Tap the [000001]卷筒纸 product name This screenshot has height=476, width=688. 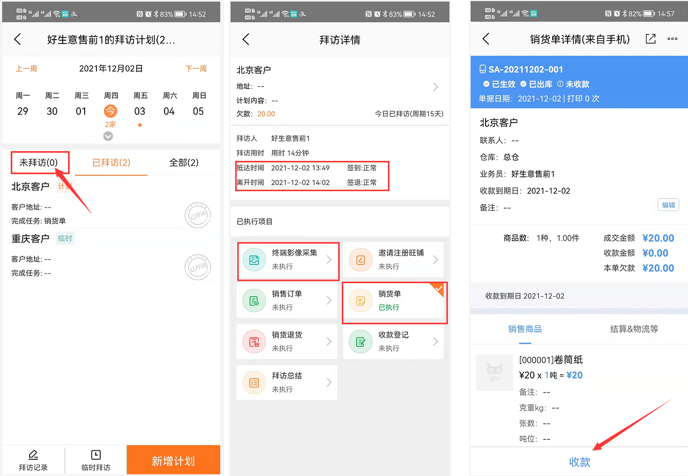click(551, 360)
